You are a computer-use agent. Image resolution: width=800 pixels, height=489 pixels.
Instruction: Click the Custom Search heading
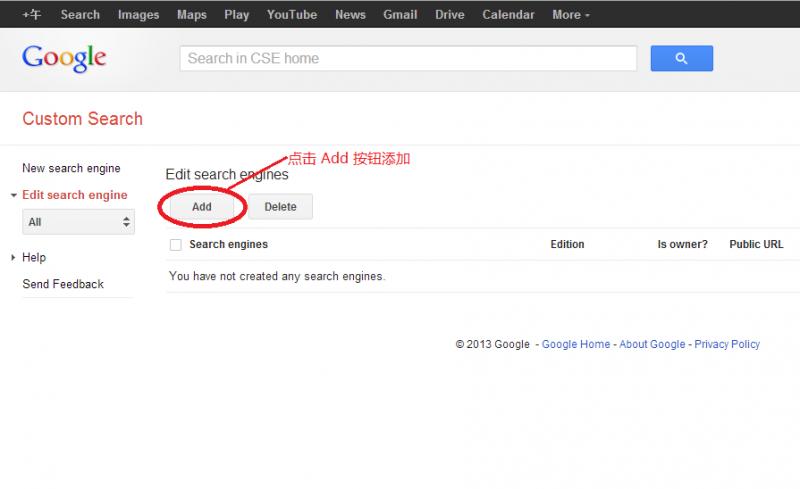(82, 119)
